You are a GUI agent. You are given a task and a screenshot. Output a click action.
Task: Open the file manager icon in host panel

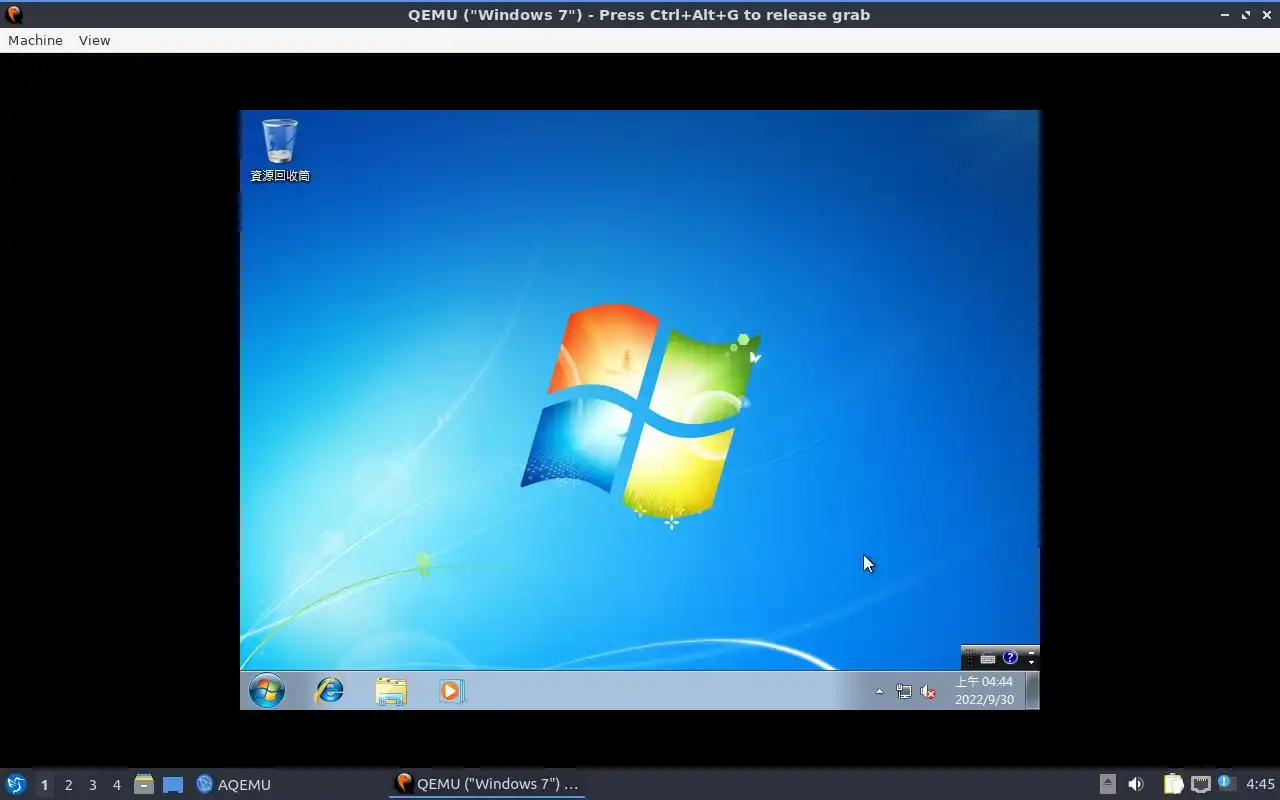tap(144, 784)
